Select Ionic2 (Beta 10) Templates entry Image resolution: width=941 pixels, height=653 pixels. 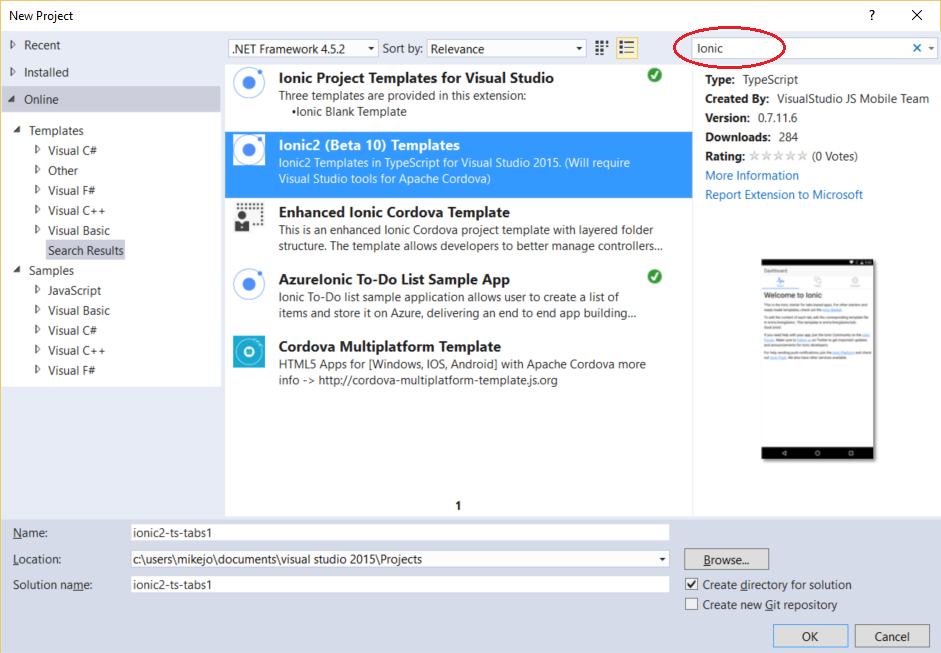pyautogui.click(x=458, y=164)
